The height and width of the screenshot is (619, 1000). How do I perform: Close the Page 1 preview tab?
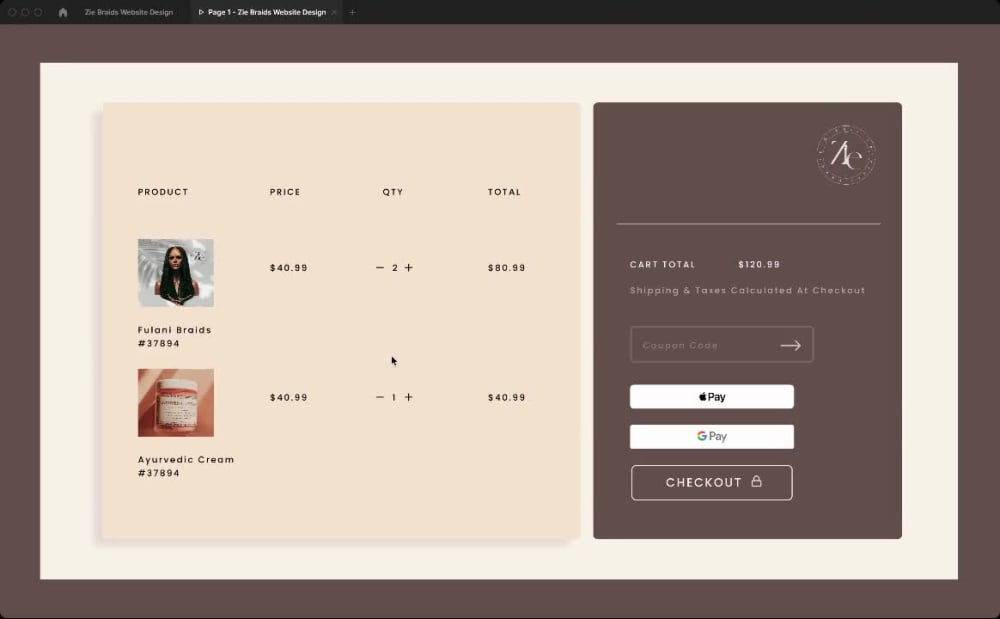[x=335, y=13]
